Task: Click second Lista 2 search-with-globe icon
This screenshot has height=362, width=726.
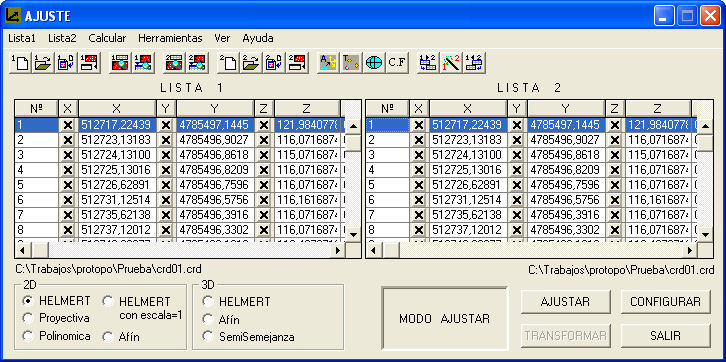Action: coord(197,63)
